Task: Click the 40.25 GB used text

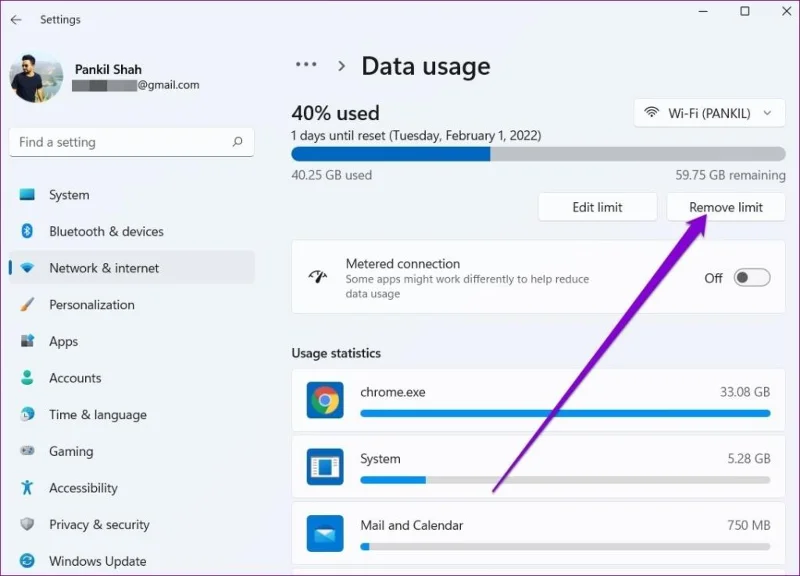Action: pos(332,175)
